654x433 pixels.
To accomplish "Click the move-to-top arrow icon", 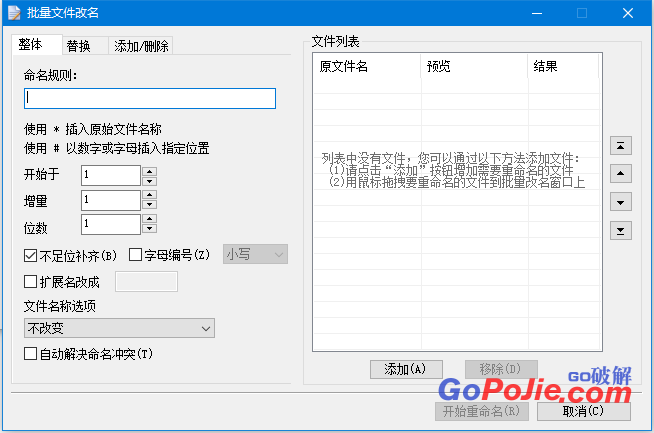I will (621, 146).
